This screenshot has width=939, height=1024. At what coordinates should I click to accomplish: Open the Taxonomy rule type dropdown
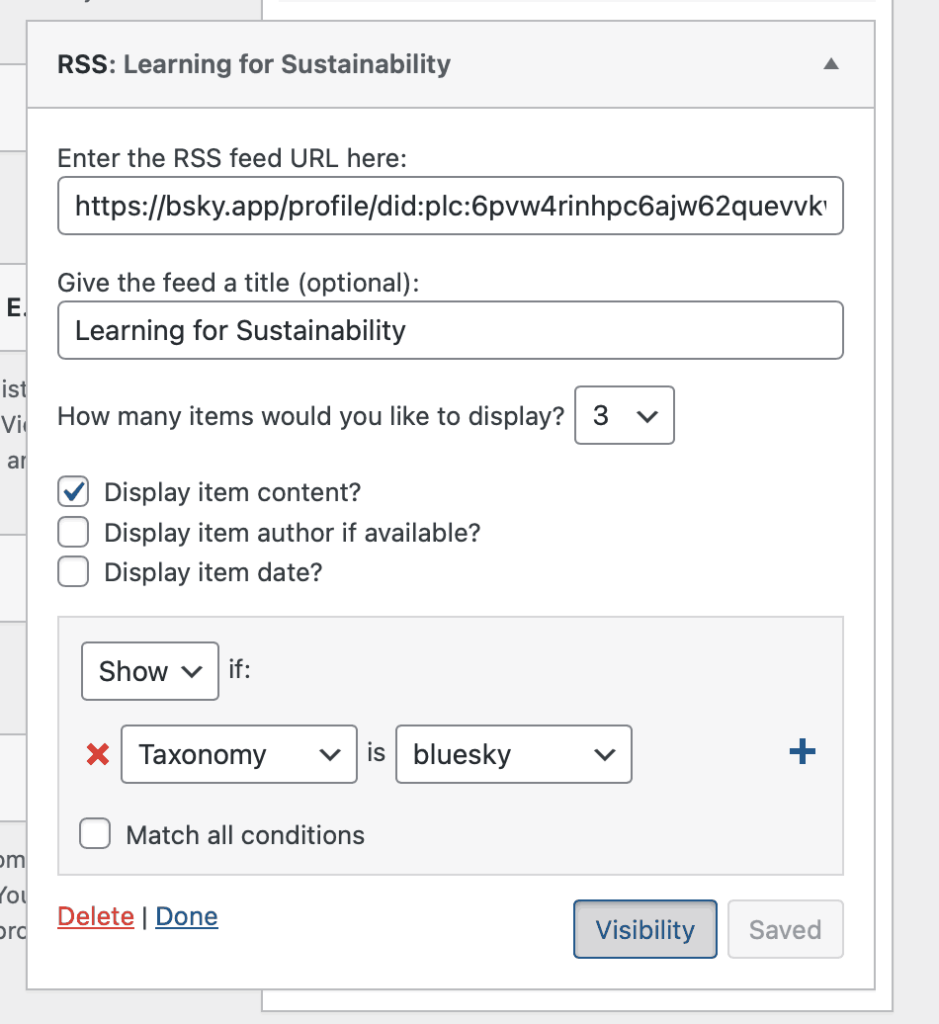pos(239,754)
